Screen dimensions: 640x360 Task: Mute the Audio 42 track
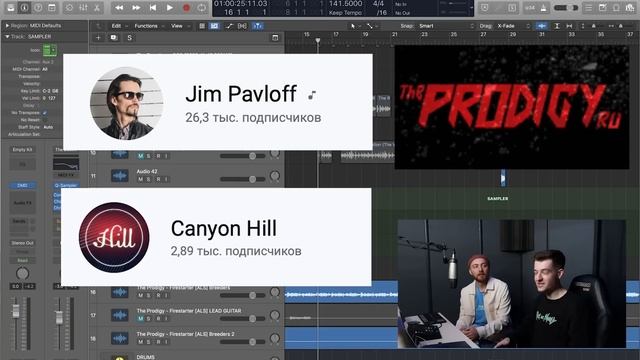[140, 179]
